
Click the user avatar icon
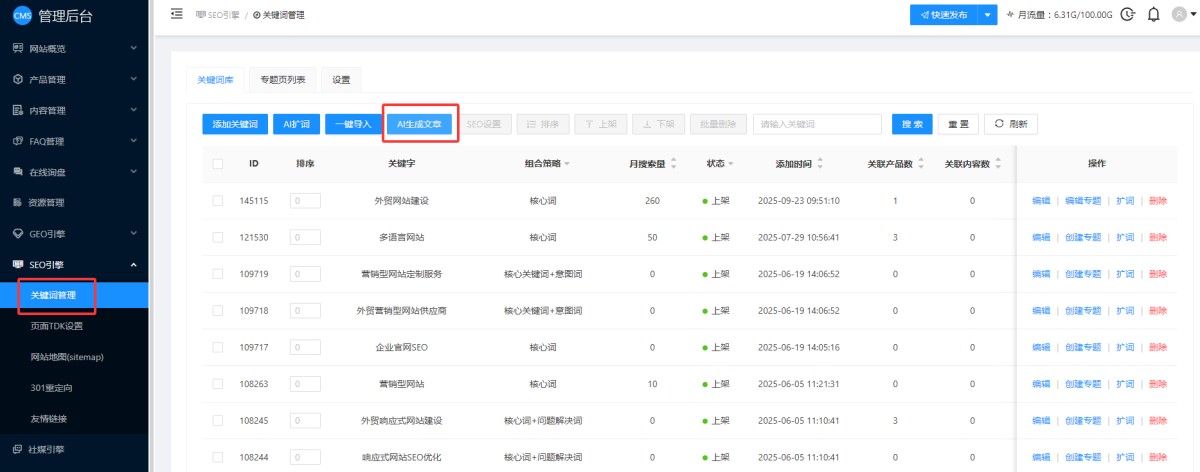pyautogui.click(x=1180, y=15)
